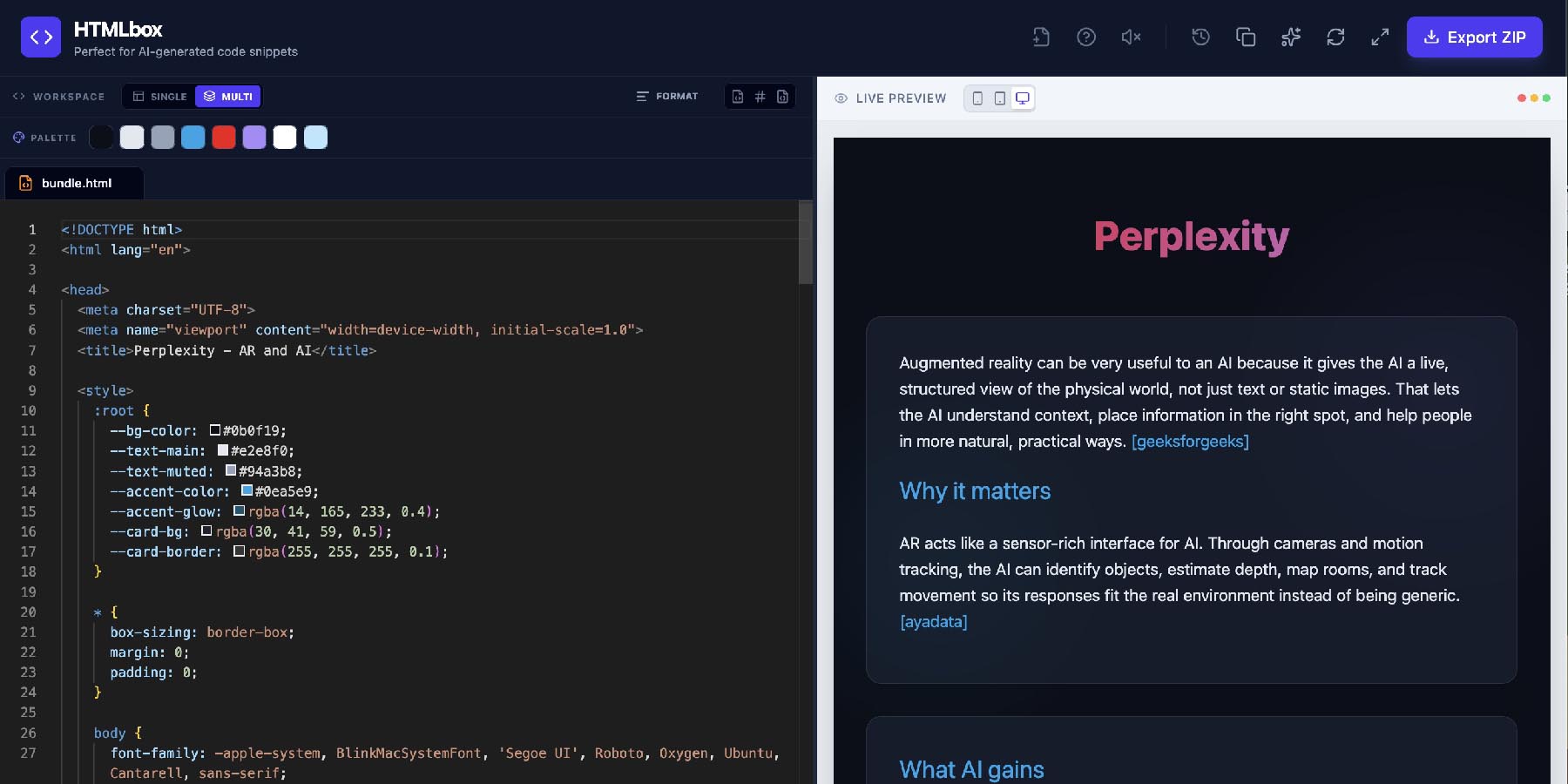Open version history clock icon
Screen dimensions: 1568x784
pyautogui.click(x=1200, y=37)
